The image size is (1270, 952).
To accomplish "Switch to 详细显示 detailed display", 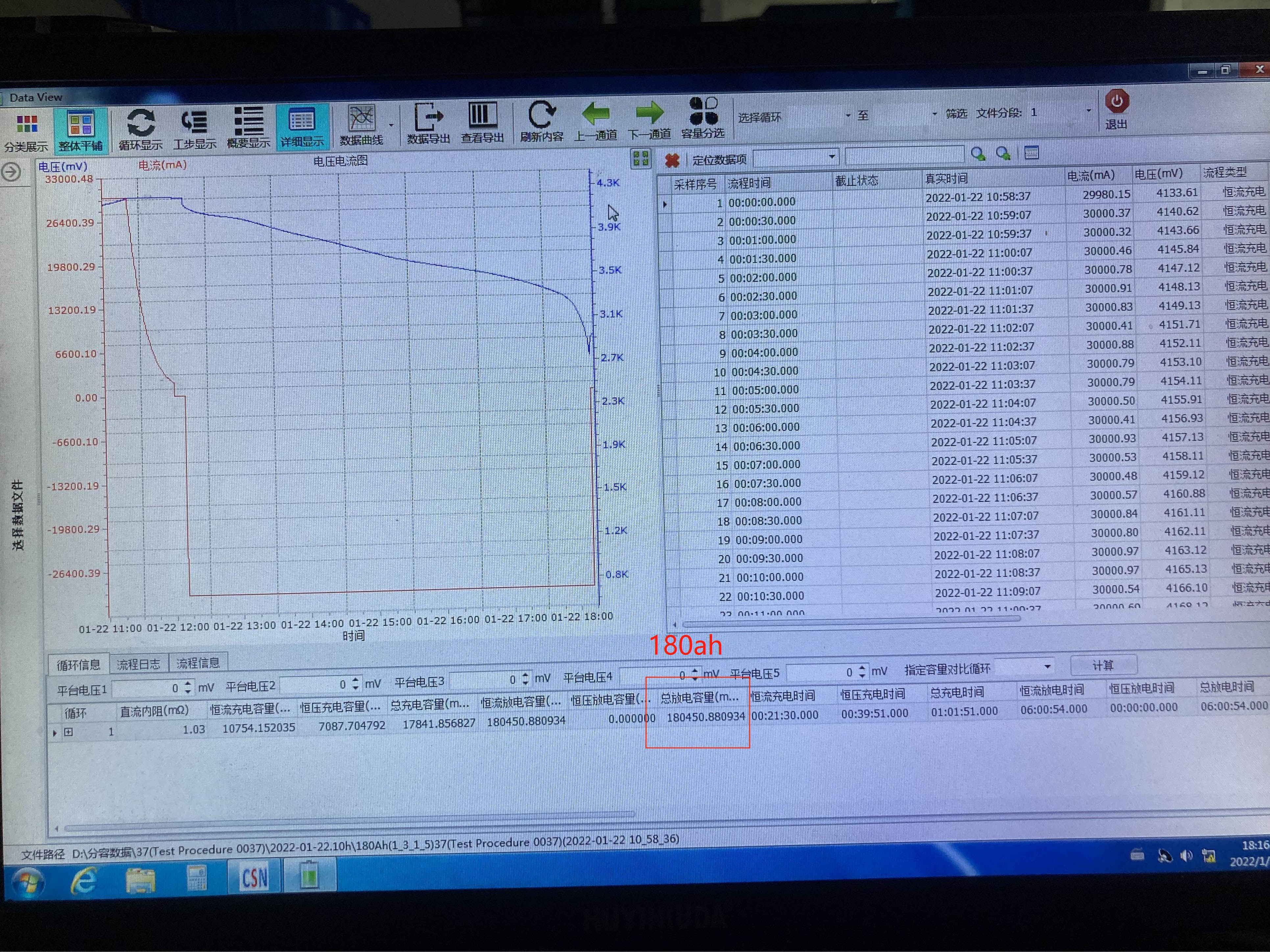I will pyautogui.click(x=302, y=127).
